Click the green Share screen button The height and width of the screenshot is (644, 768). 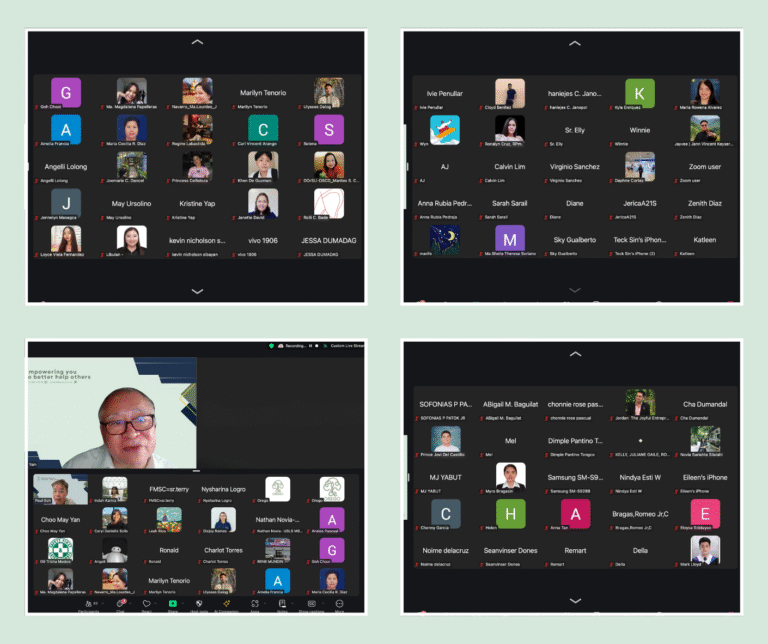(173, 604)
